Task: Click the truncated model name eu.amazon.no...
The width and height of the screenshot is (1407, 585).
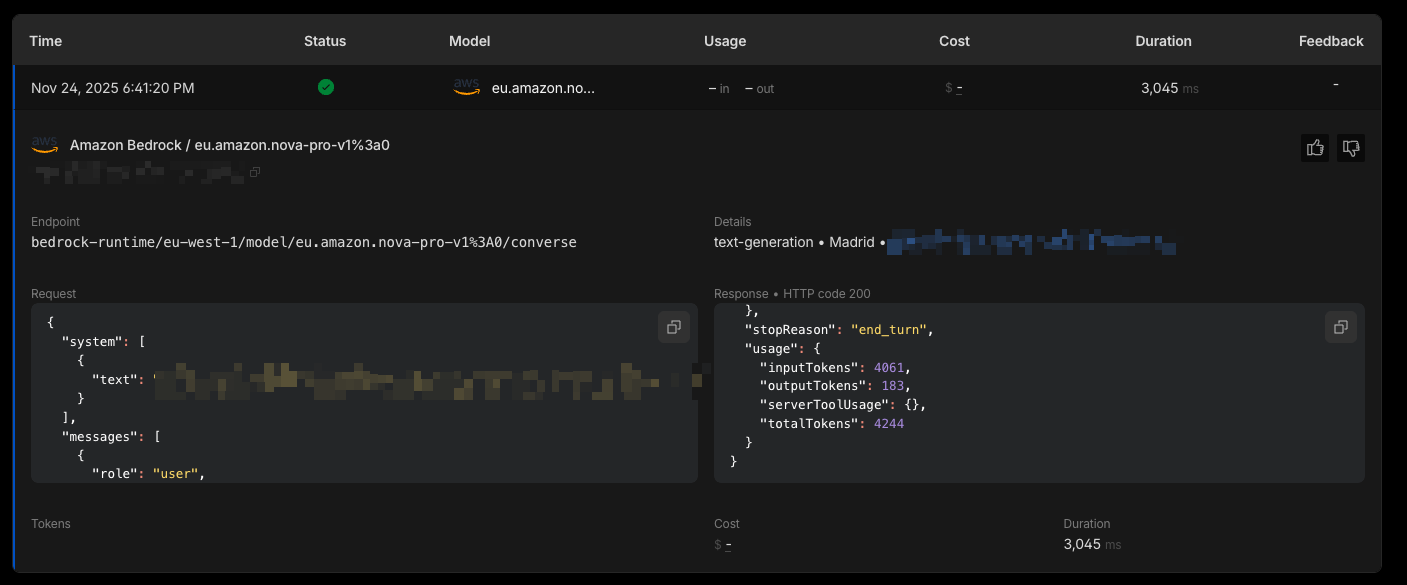Action: point(543,88)
